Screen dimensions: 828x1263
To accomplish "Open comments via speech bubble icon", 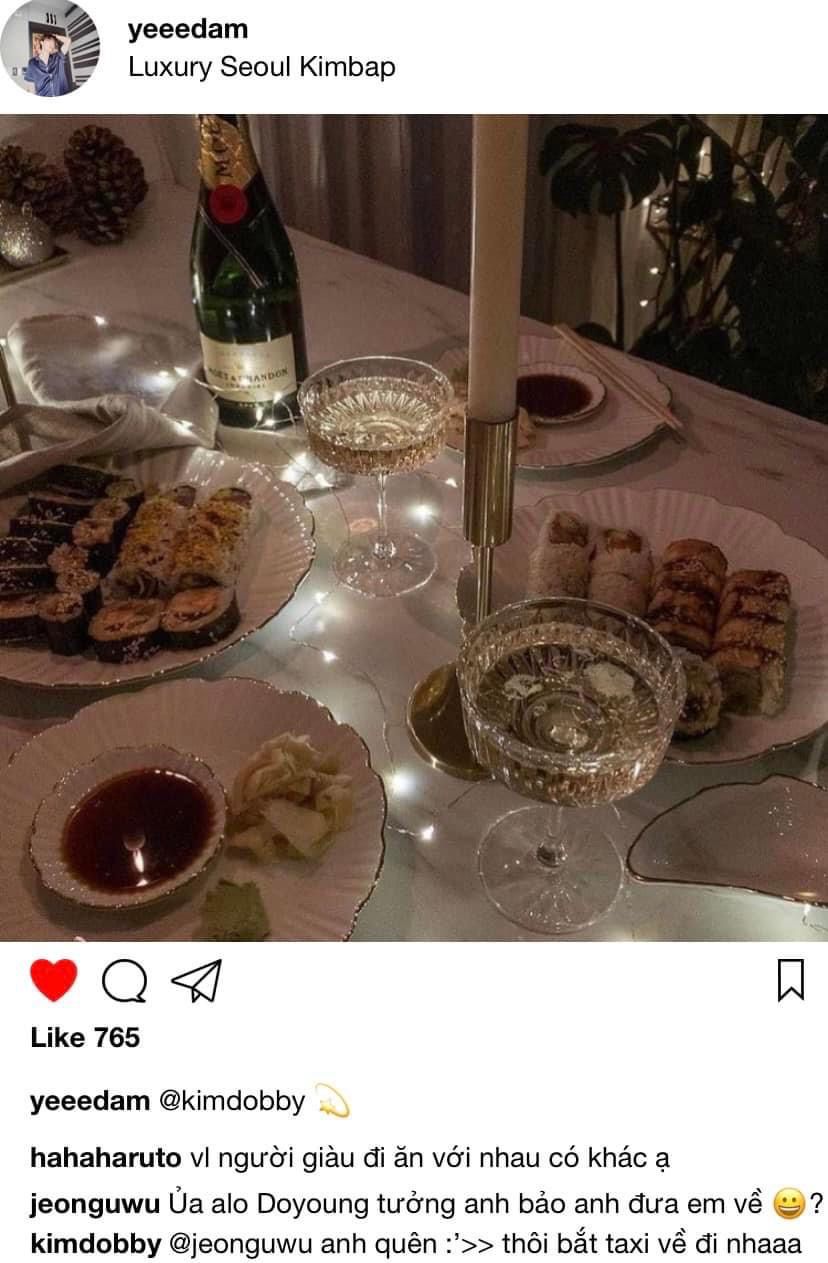I will coord(125,981).
